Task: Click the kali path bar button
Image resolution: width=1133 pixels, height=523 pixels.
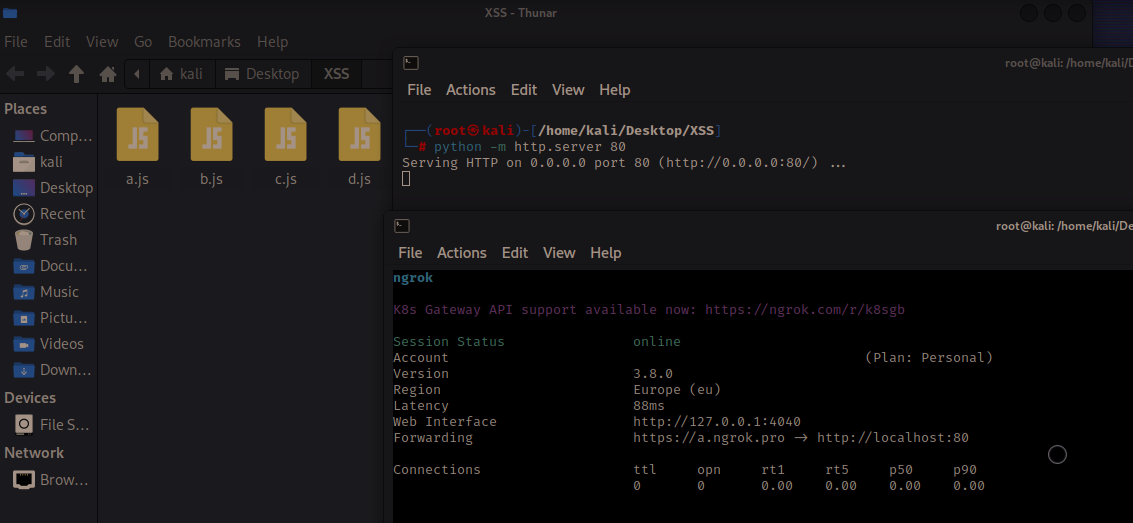Action: 180,74
